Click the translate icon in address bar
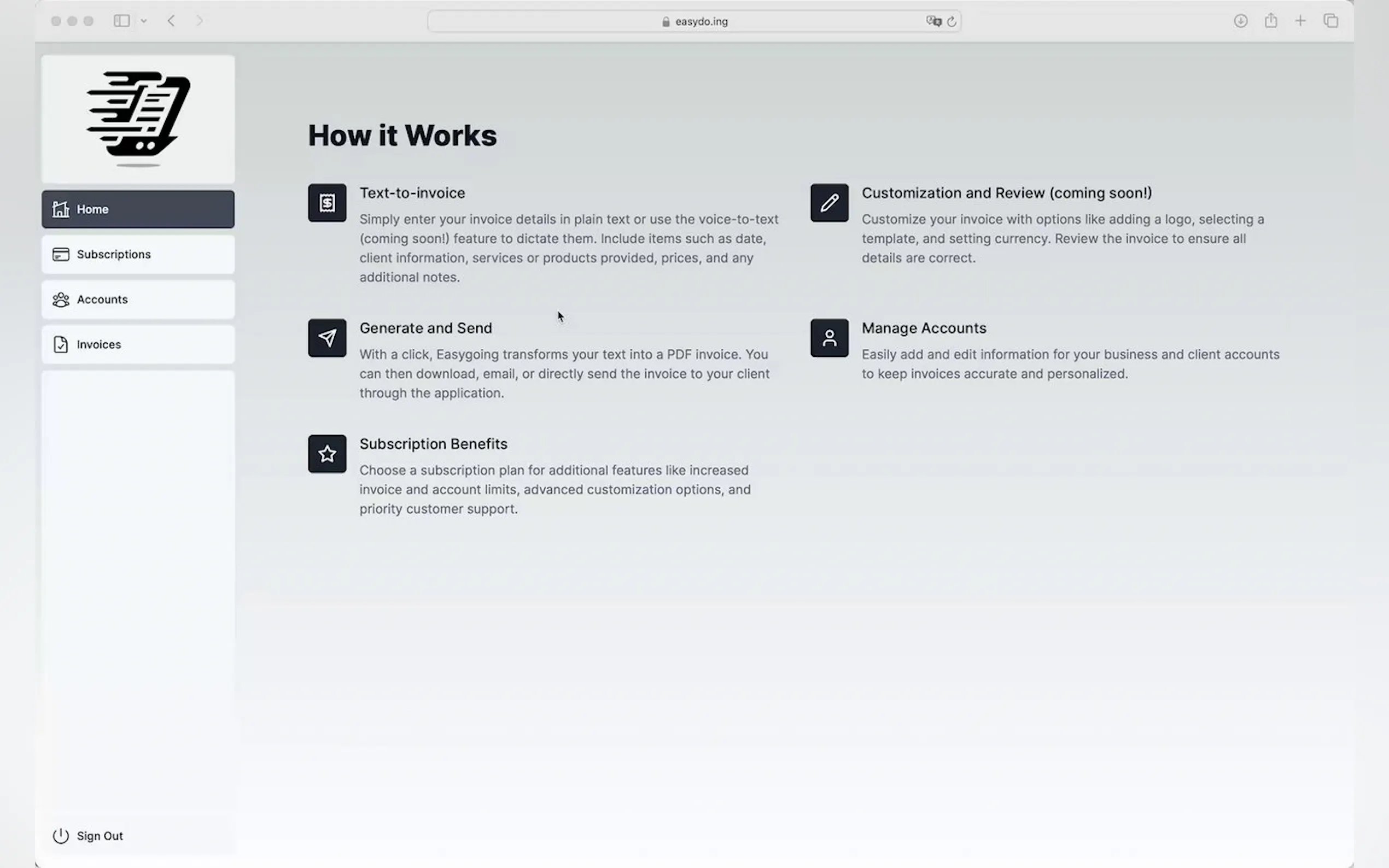The image size is (1389, 868). [933, 21]
